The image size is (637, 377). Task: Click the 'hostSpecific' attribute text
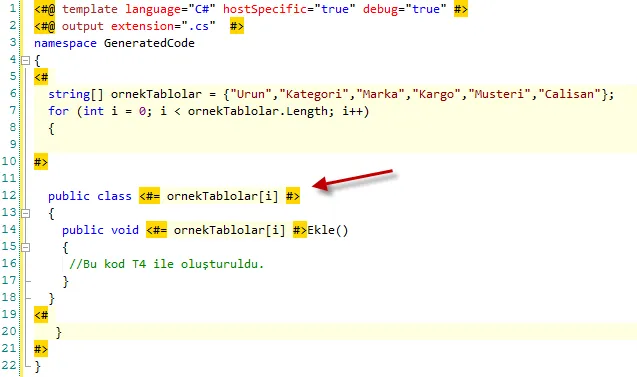[x=264, y=9]
